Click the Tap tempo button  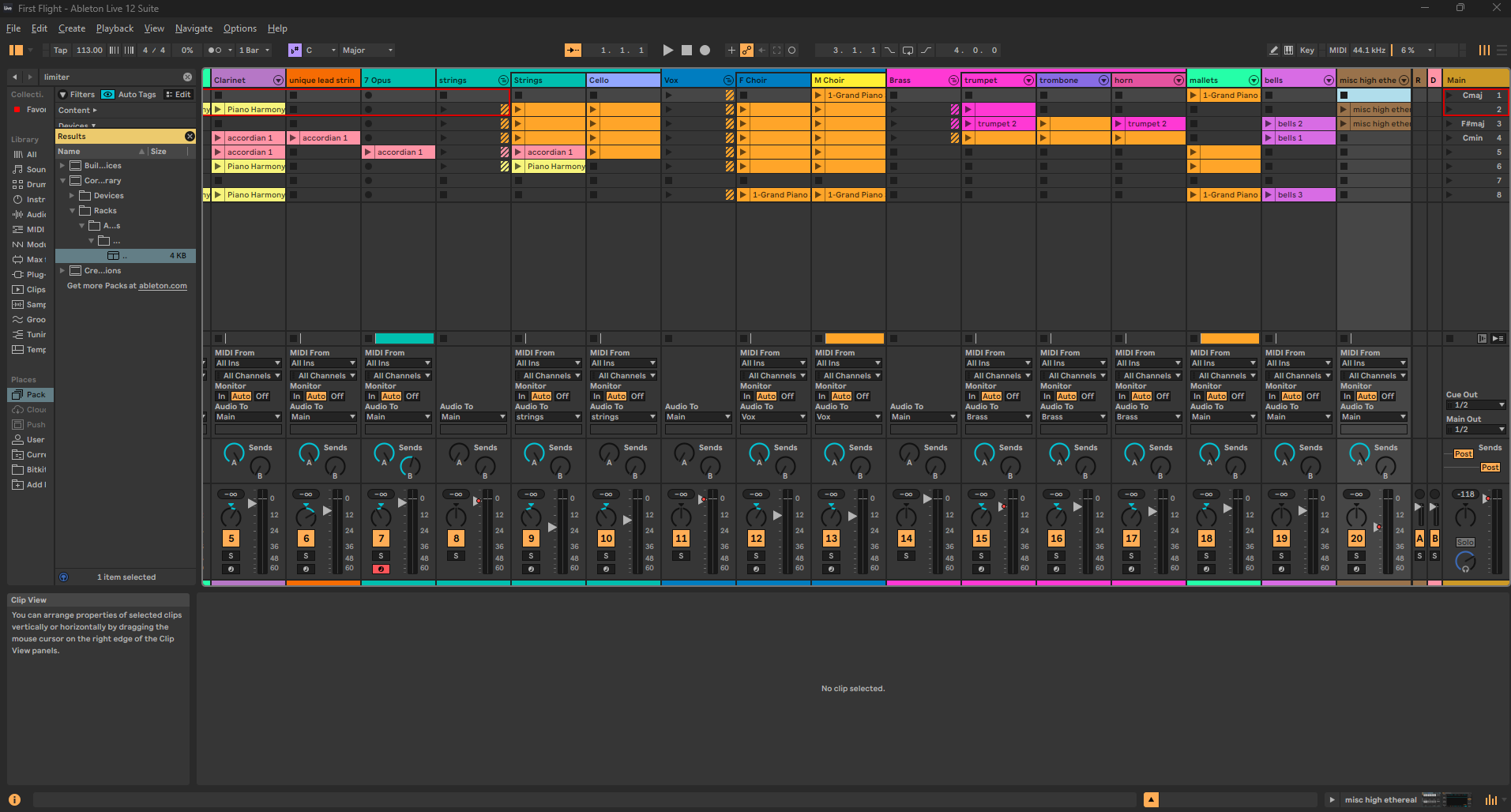coord(60,51)
